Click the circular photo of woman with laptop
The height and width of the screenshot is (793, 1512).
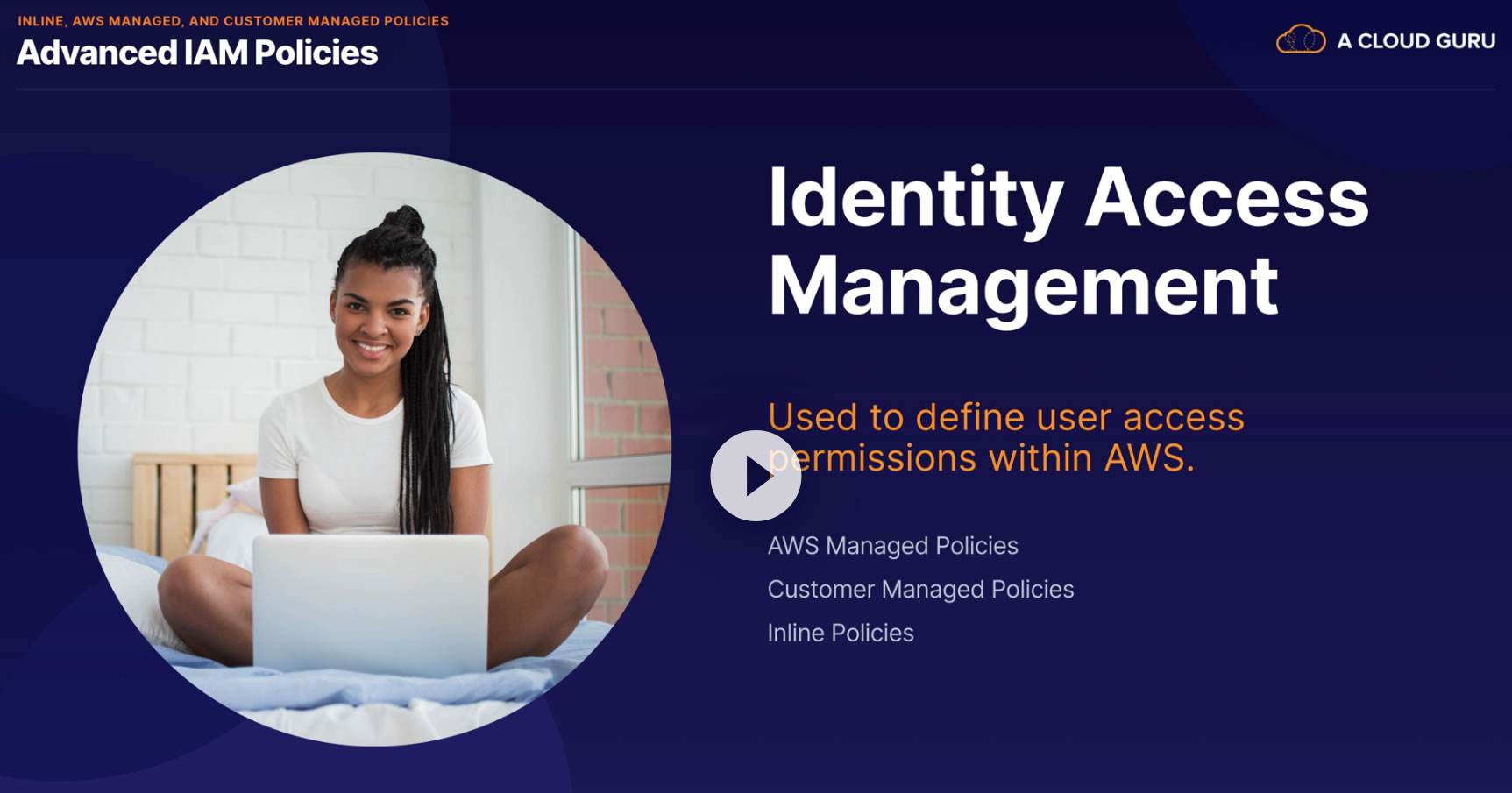click(x=374, y=450)
